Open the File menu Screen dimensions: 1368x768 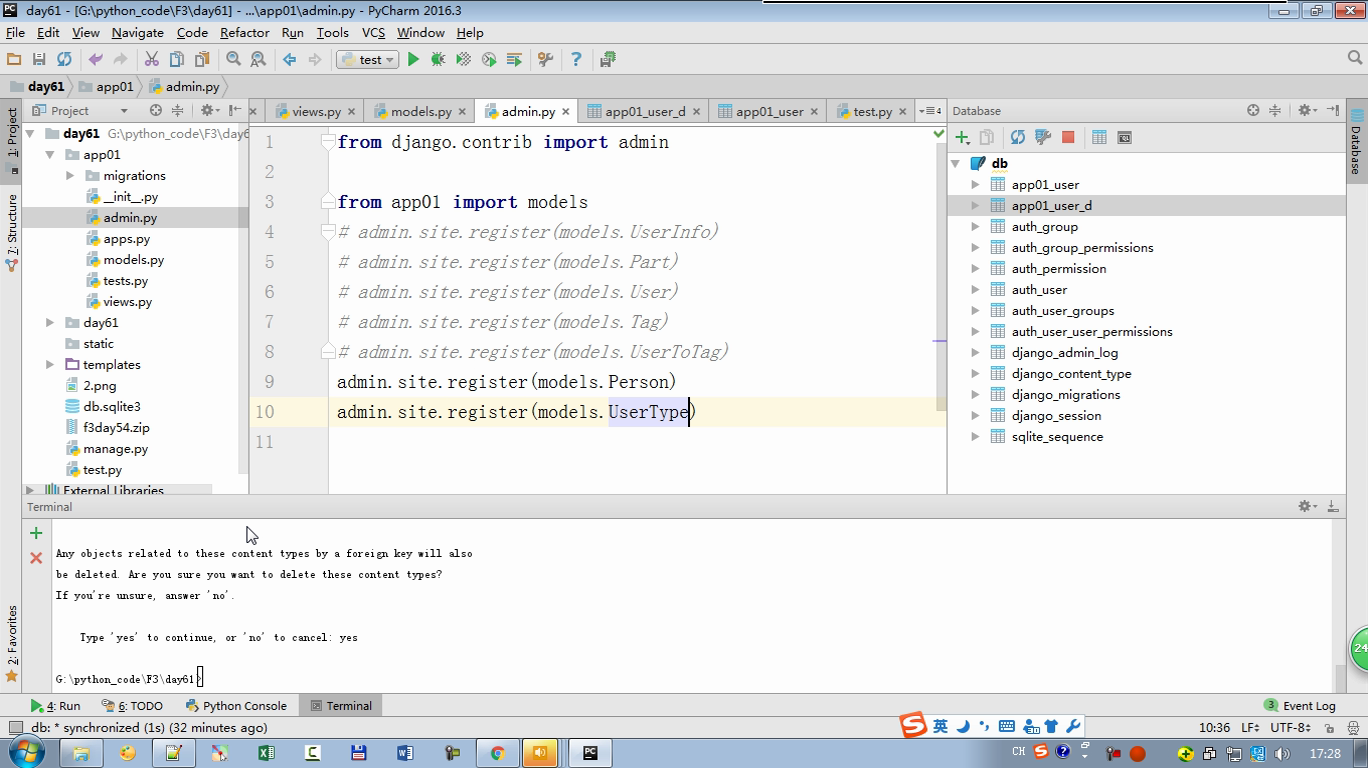(x=15, y=33)
